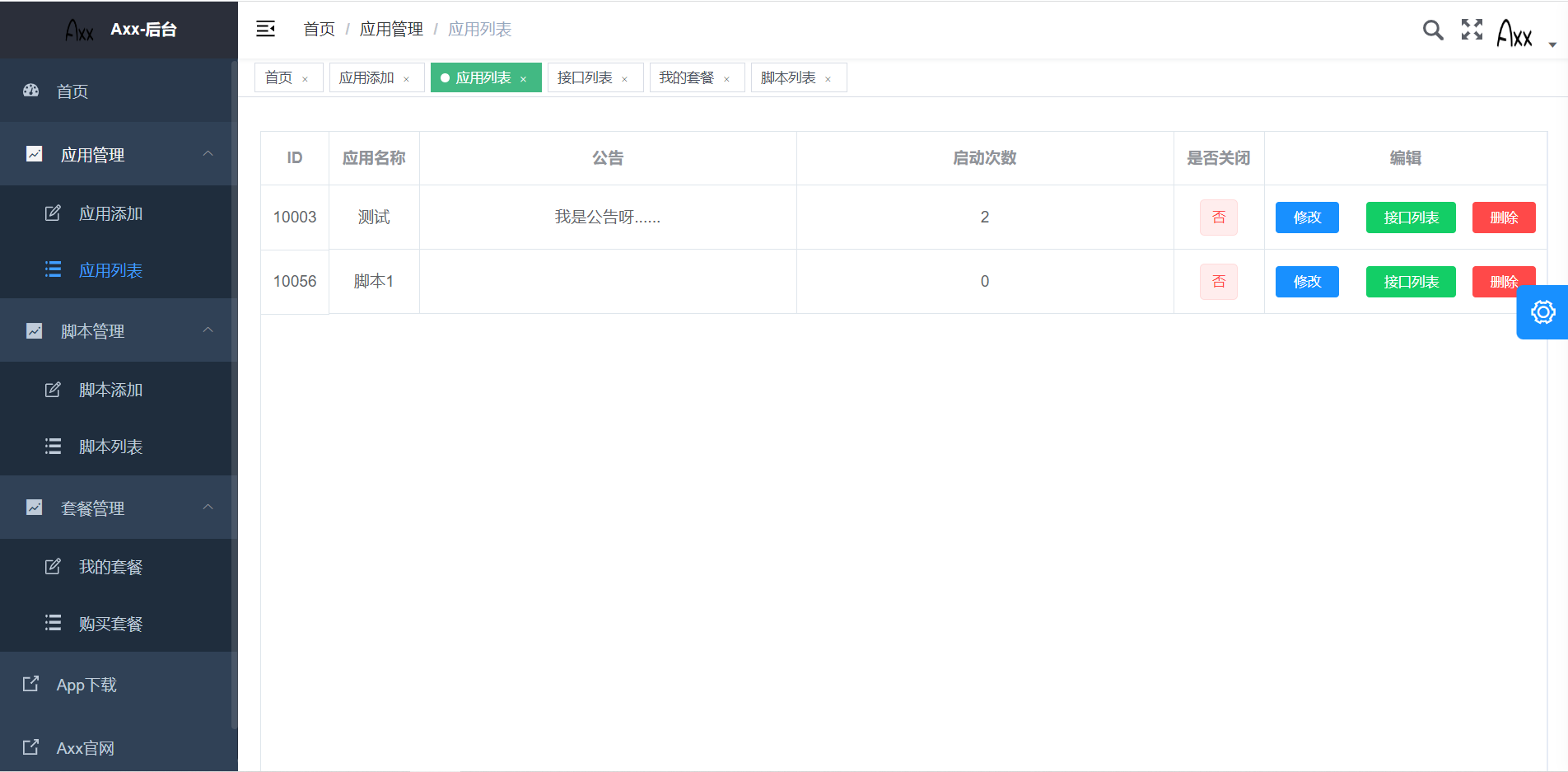Viewport: 1568px width, 772px height.
Task: Click the sidebar vertical scrollbar
Action: (x=235, y=395)
